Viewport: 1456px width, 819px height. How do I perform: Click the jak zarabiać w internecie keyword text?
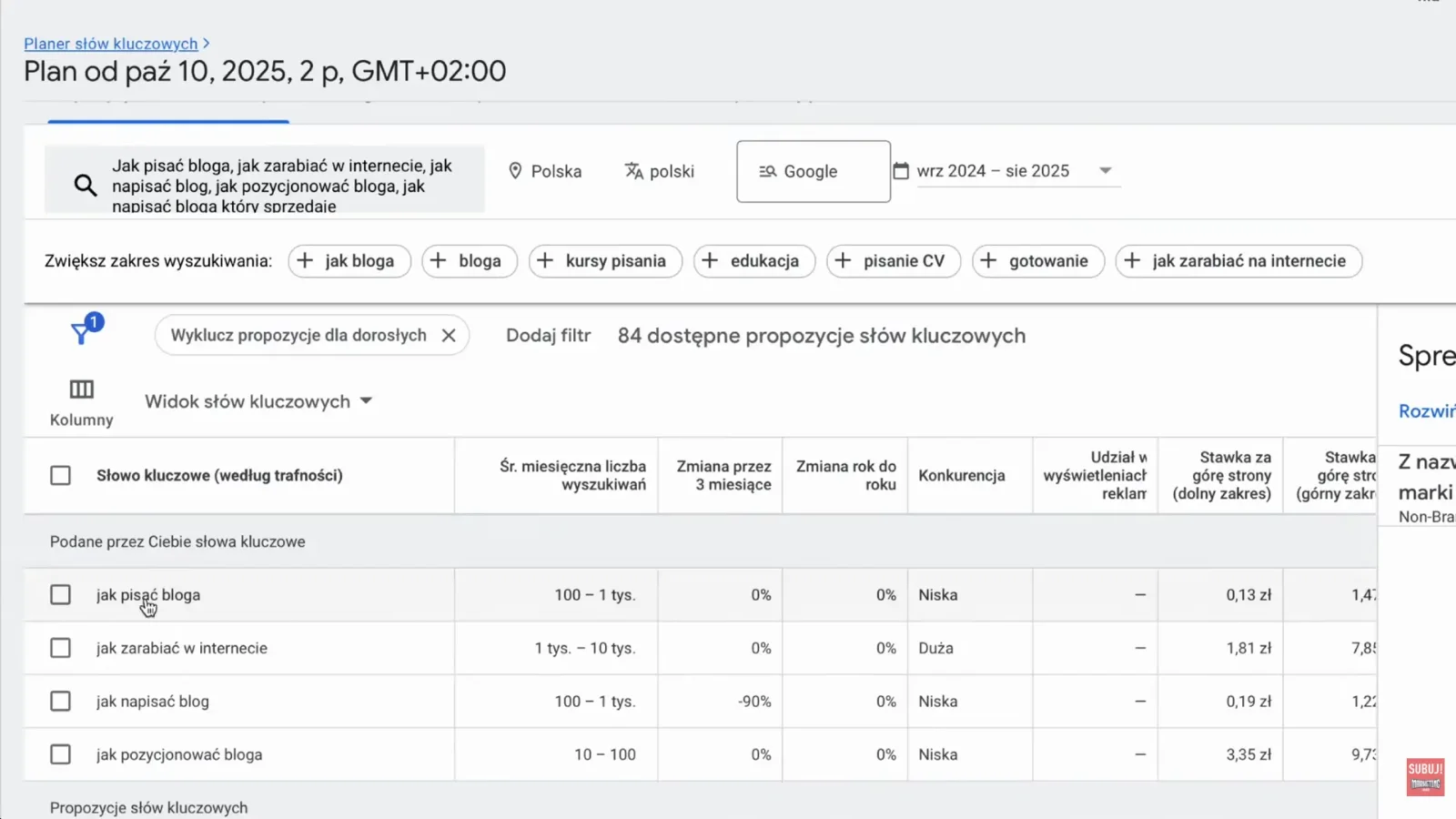click(x=182, y=648)
